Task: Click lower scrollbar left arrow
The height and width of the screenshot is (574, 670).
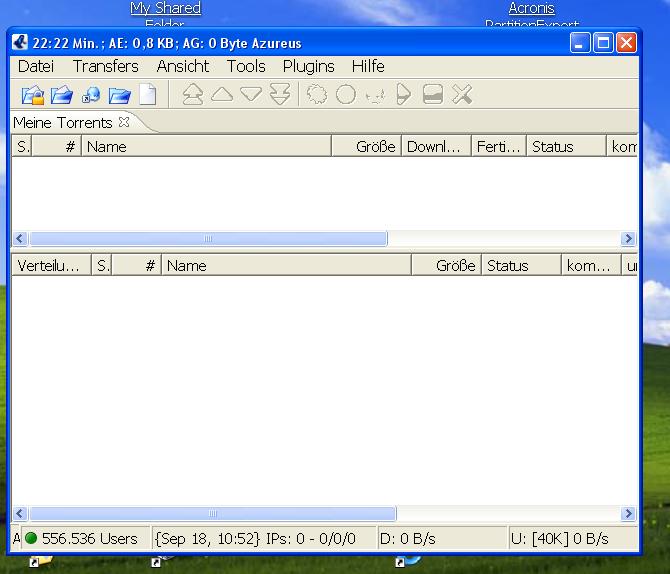Action: pyautogui.click(x=20, y=513)
